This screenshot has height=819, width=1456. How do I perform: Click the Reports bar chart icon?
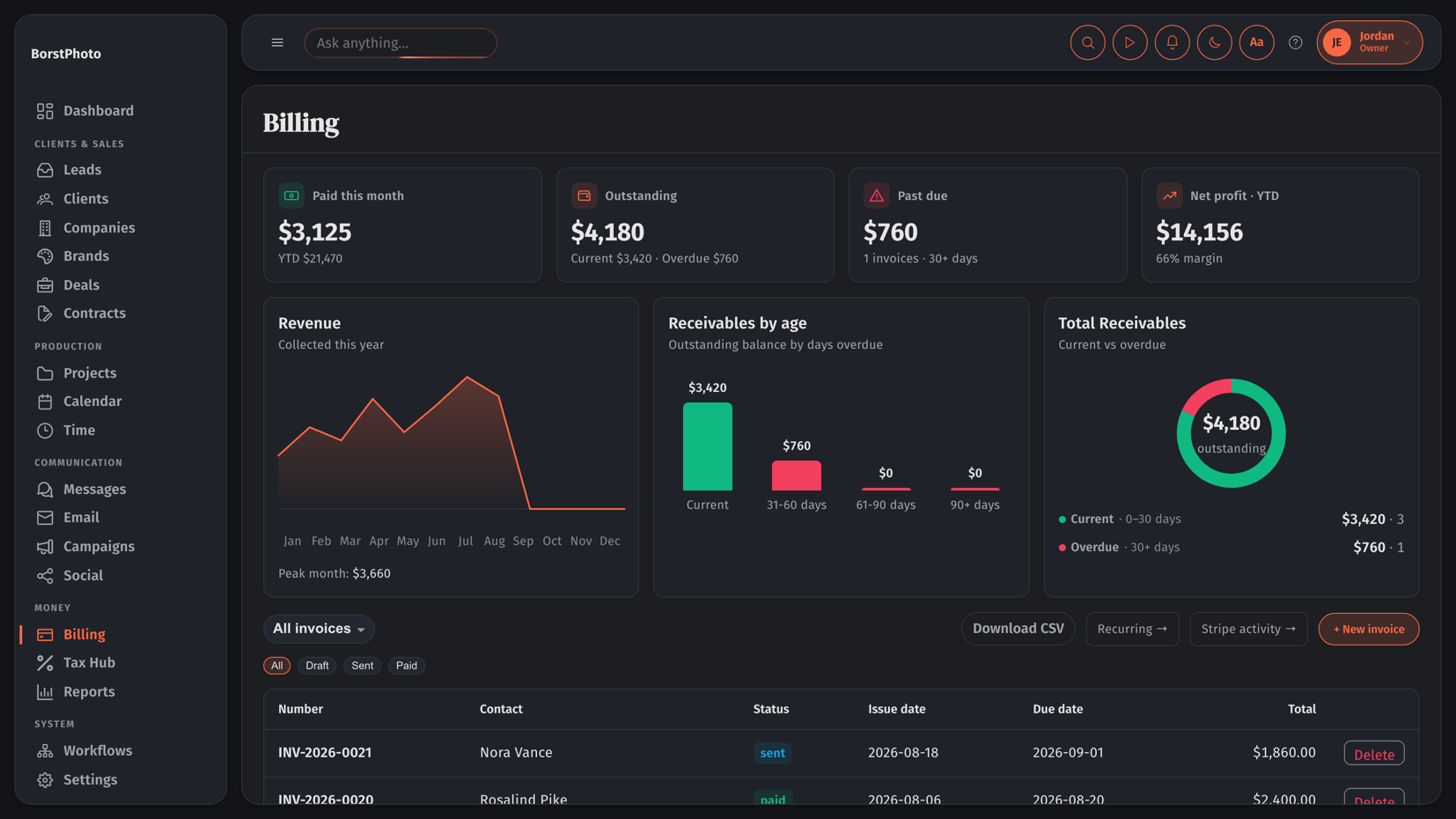[45, 692]
